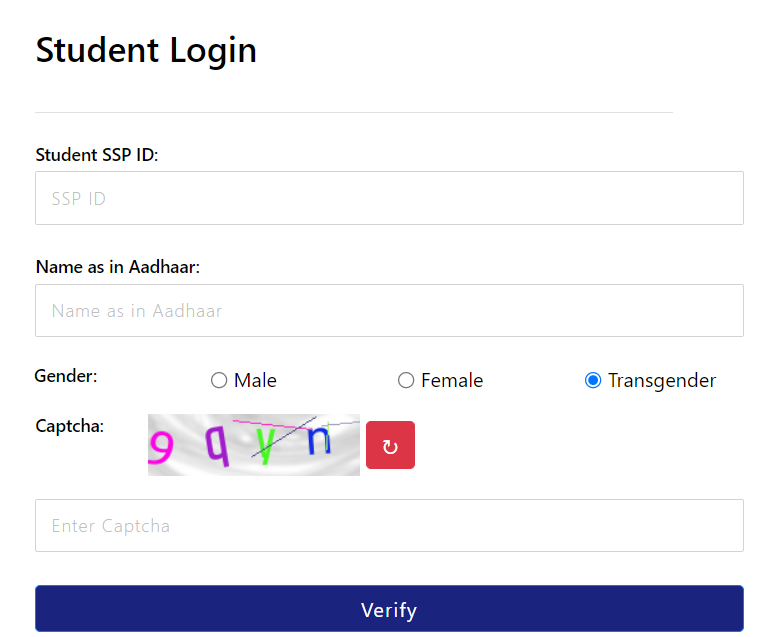The image size is (763, 637).
Task: Select the Male gender radio button
Action: (219, 380)
